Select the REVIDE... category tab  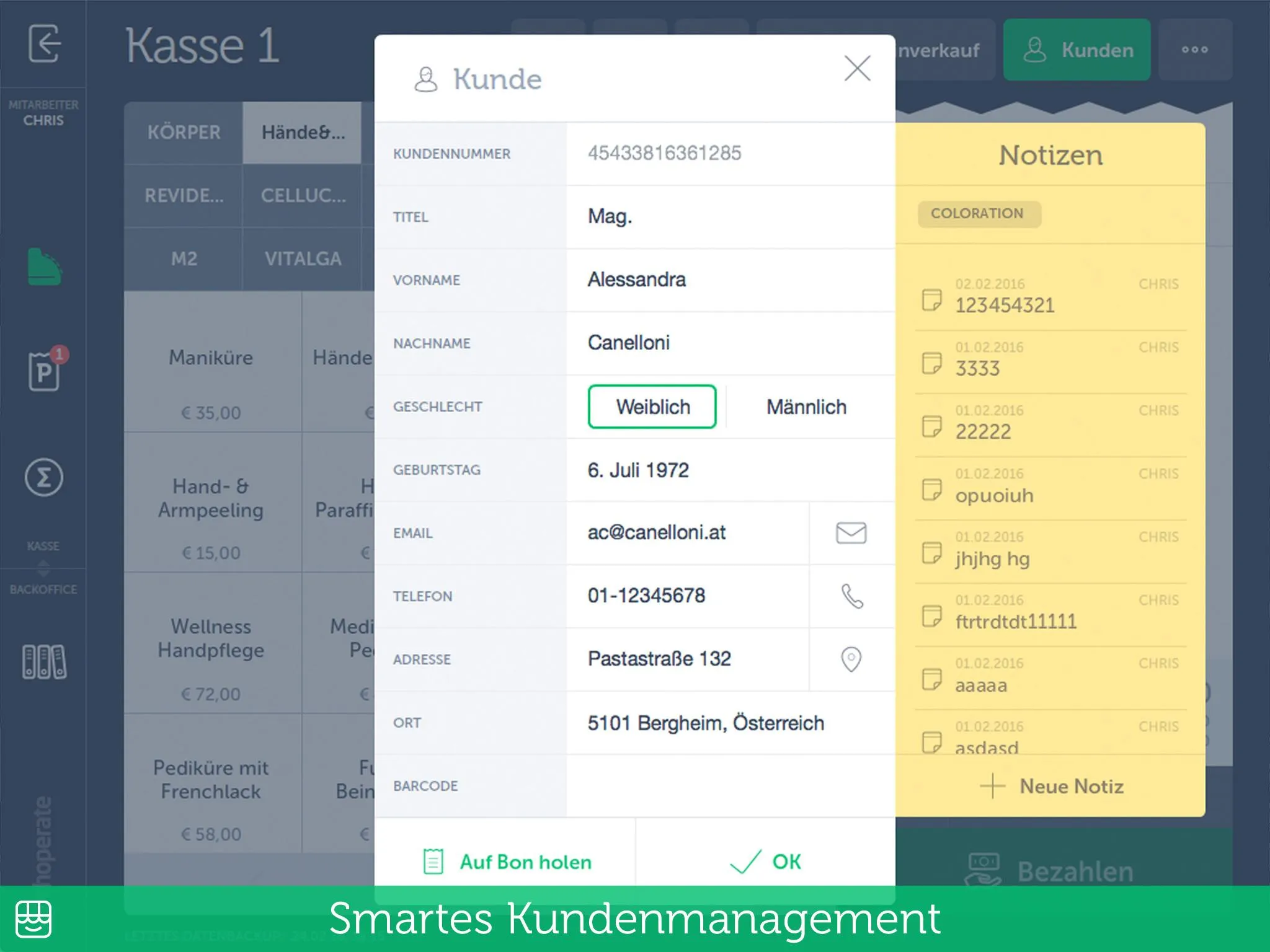click(184, 196)
